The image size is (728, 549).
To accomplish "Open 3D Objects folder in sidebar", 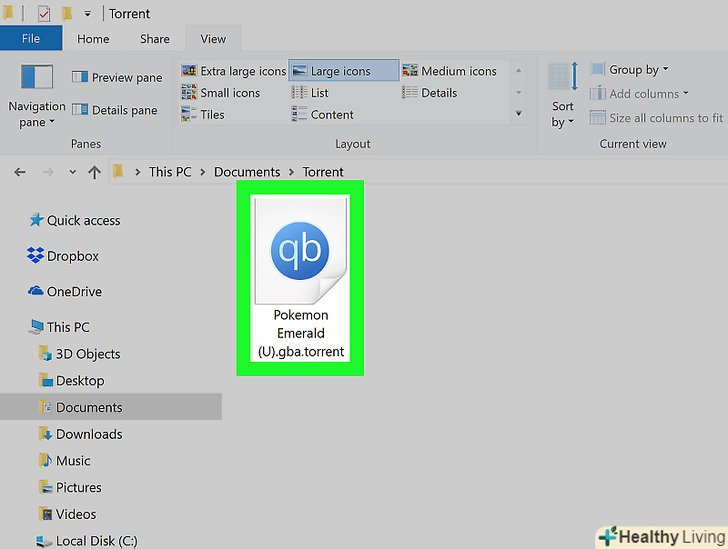I will (79, 354).
